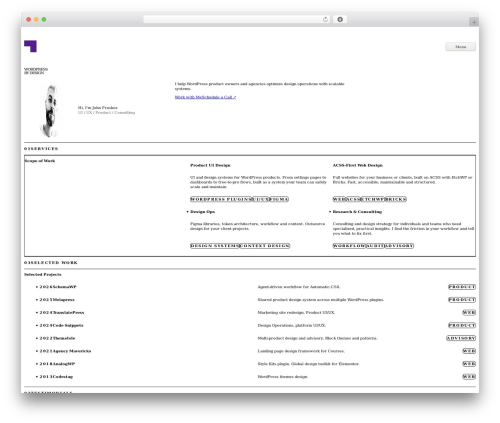Click the PRODUCT tag on the Code Snippets row
This screenshot has width=500, height=423.
tap(462, 325)
